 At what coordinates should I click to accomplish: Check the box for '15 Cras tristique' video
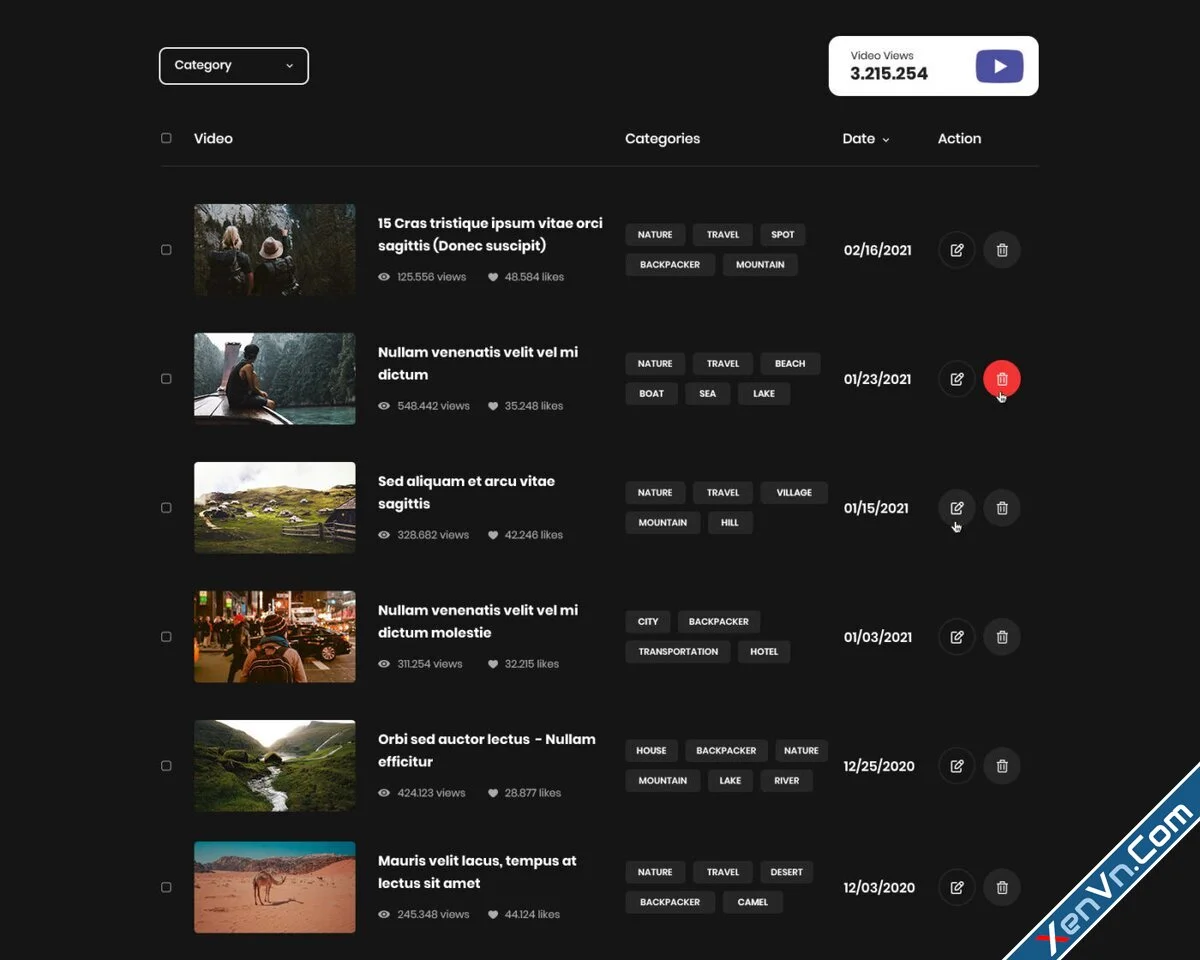tap(166, 250)
